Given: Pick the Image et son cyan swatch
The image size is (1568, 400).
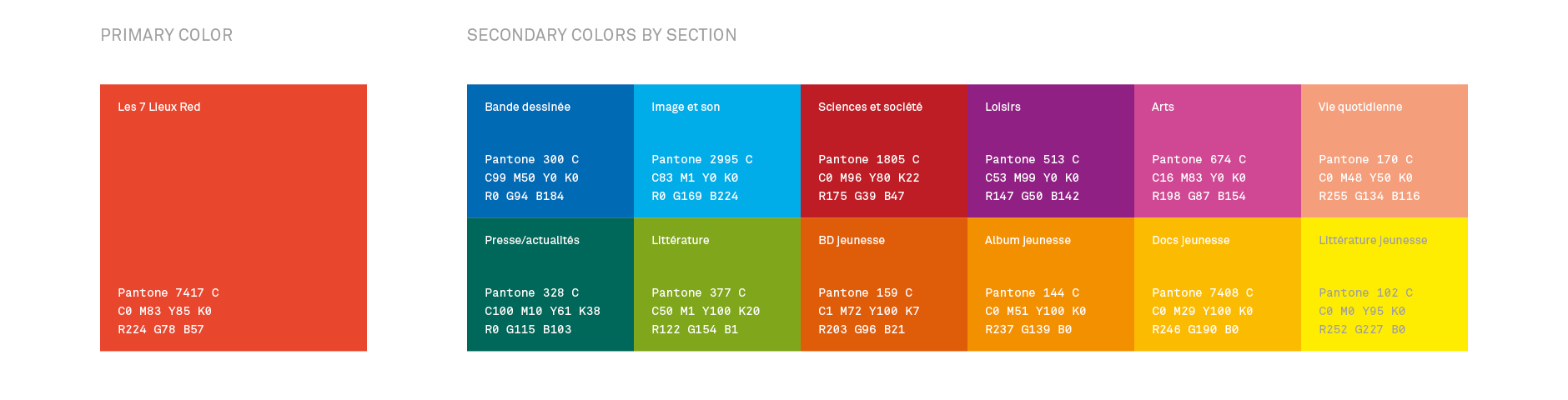Looking at the screenshot, I should [717, 133].
